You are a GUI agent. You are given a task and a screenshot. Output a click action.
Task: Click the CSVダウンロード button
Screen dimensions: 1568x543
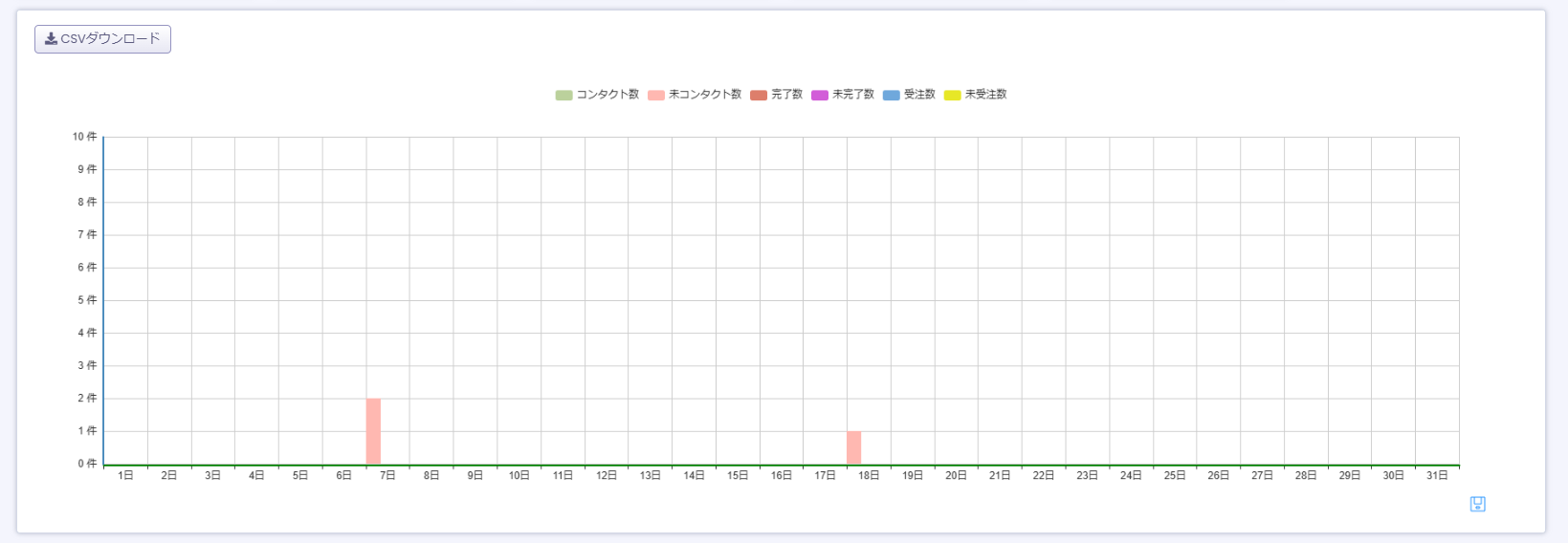(x=102, y=39)
